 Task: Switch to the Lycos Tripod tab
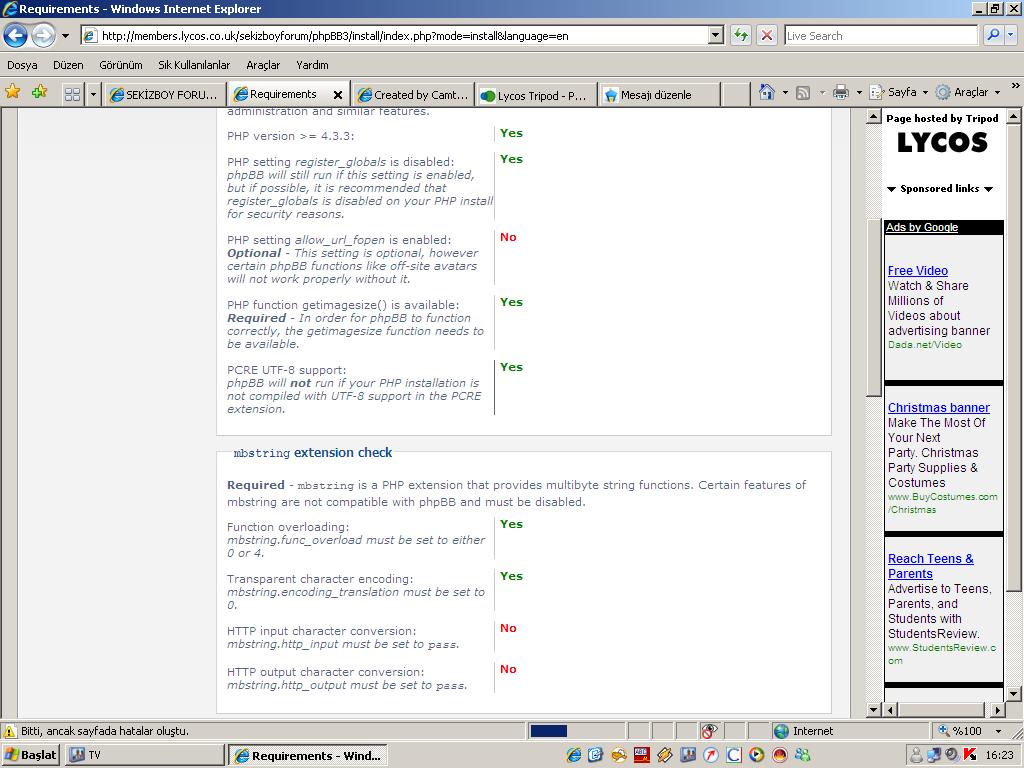point(536,95)
